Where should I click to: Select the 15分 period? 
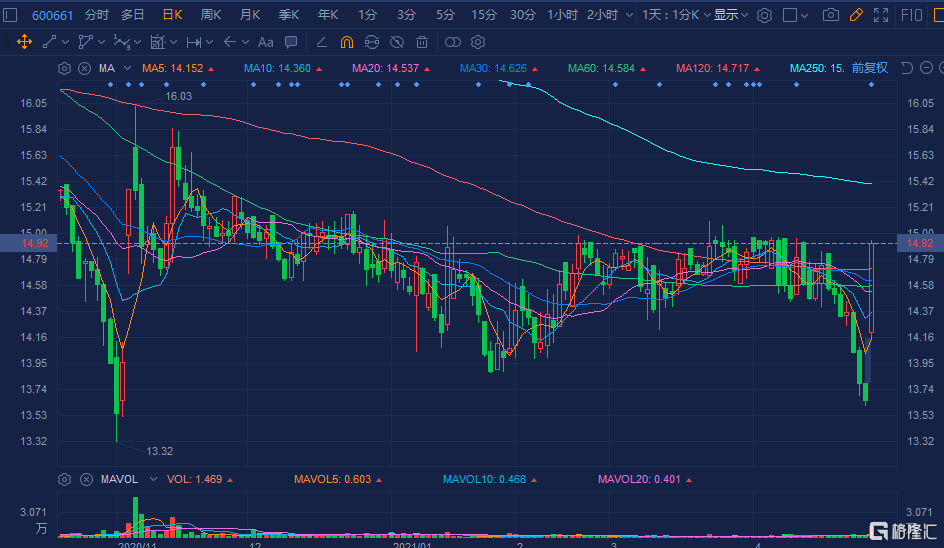483,15
